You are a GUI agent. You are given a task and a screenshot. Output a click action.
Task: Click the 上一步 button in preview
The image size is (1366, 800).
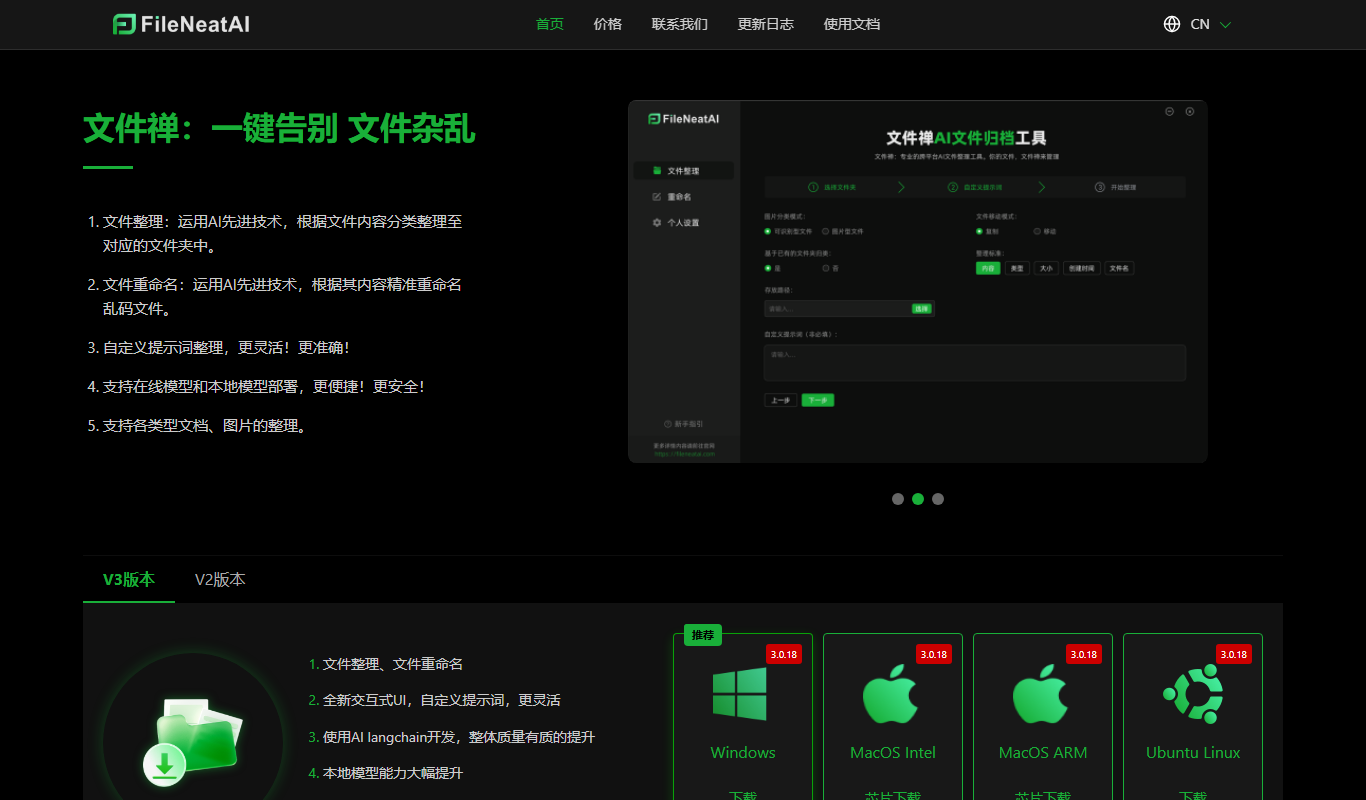(780, 400)
